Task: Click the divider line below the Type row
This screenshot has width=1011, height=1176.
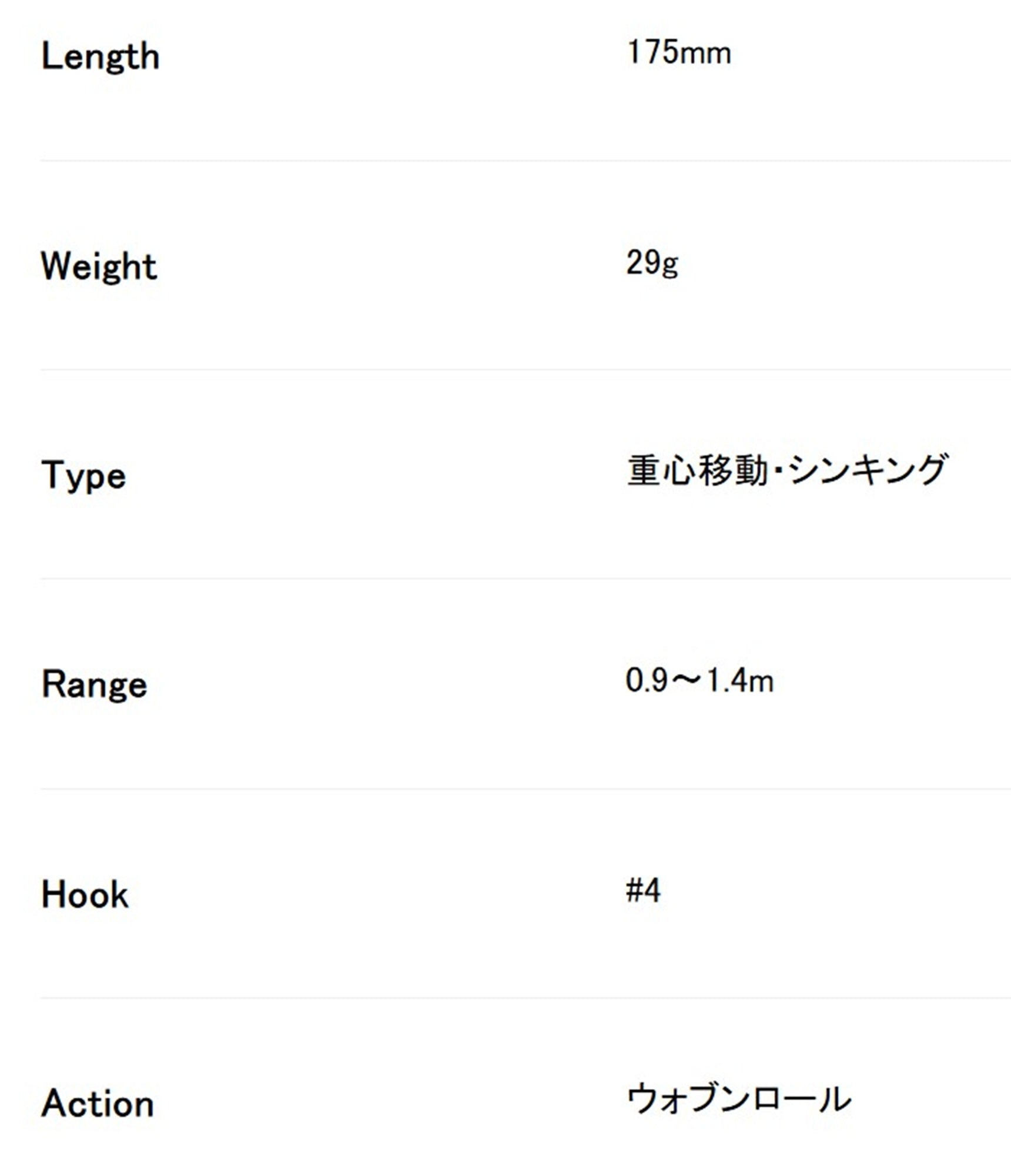Action: [525, 579]
